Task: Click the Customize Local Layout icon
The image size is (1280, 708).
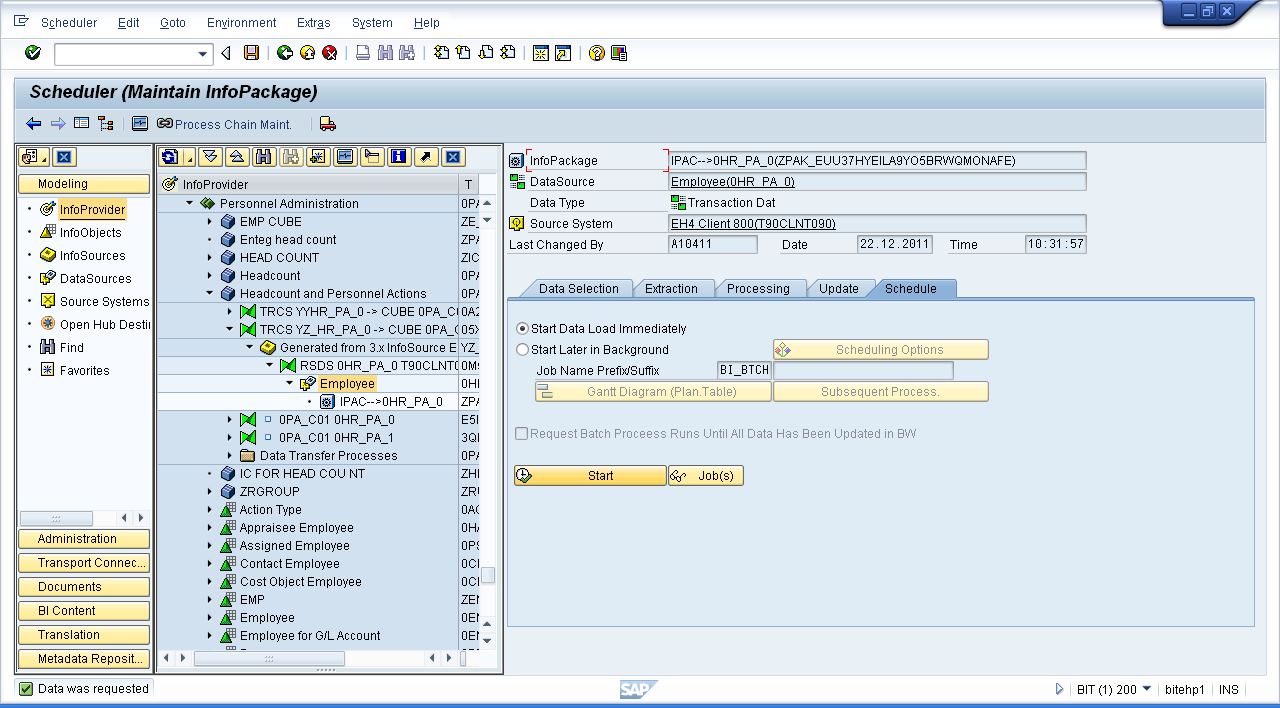Action: coord(619,53)
